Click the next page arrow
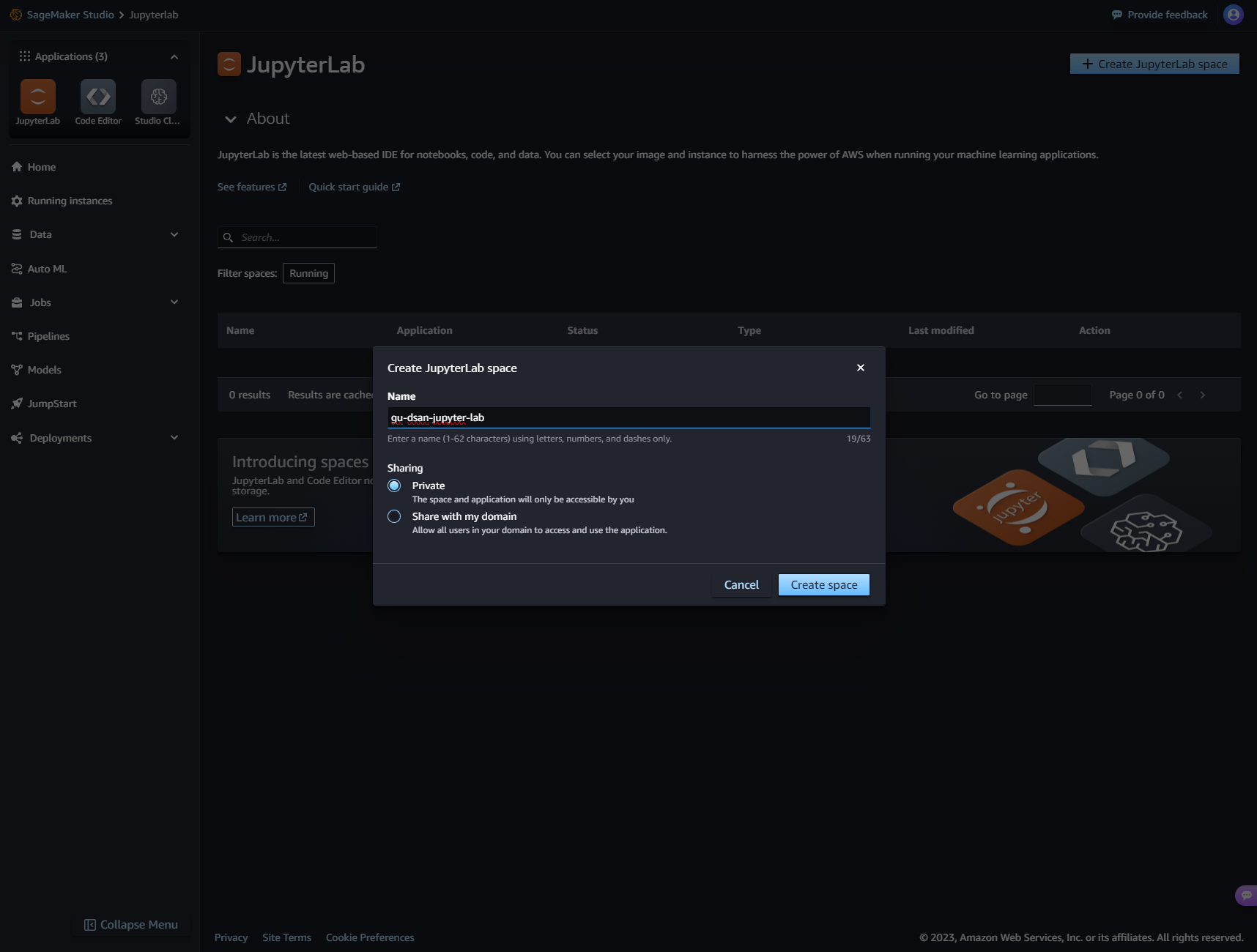 tap(1202, 395)
